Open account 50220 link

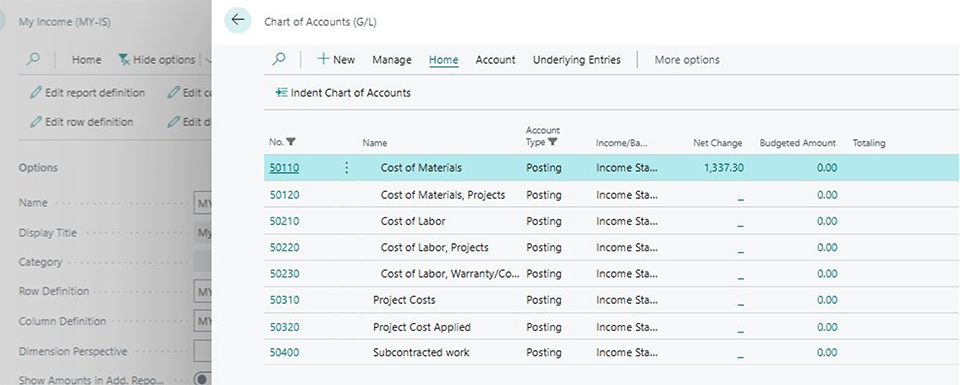[x=285, y=247]
